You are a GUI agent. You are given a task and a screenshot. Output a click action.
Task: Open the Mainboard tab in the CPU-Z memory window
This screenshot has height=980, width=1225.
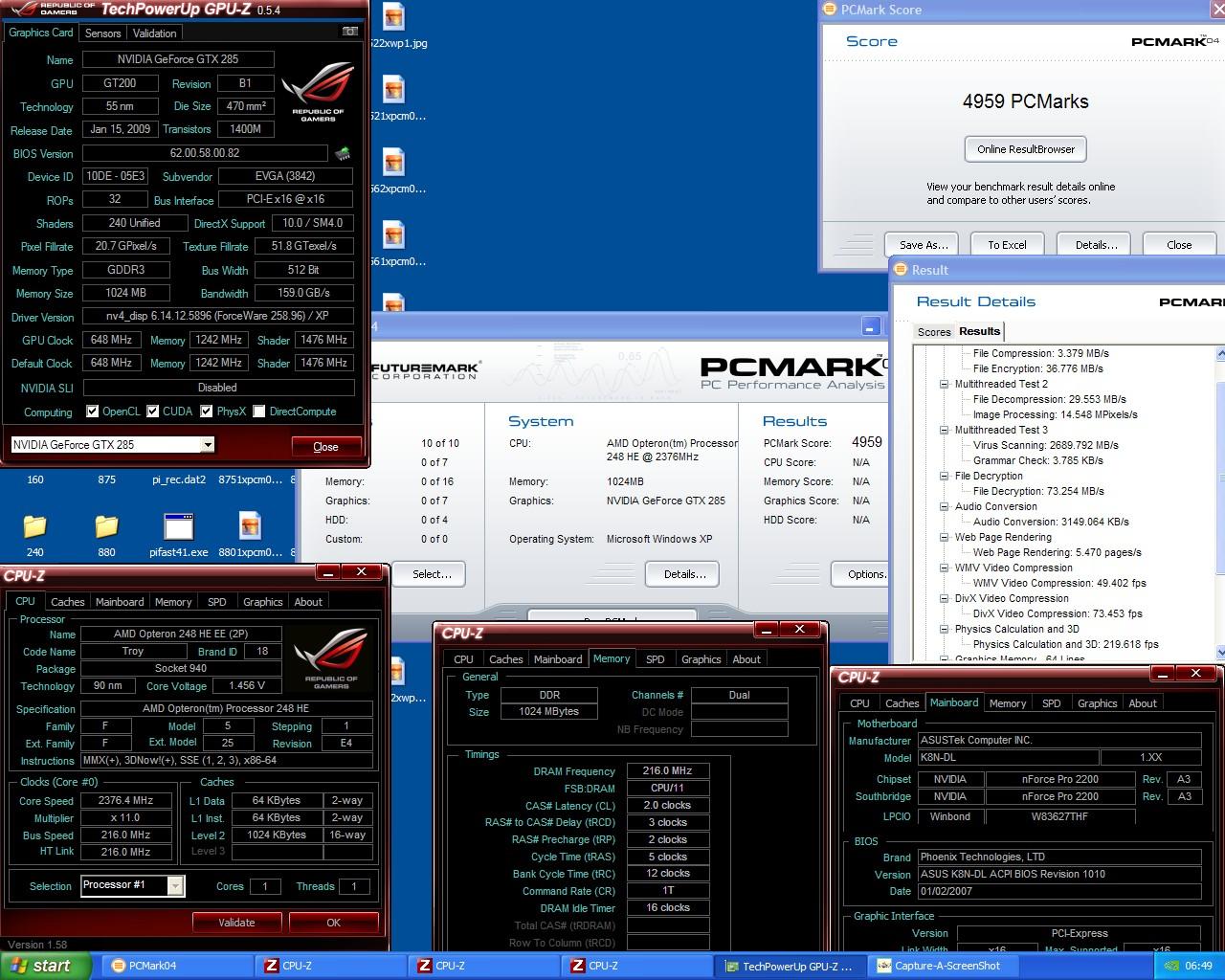(x=558, y=659)
